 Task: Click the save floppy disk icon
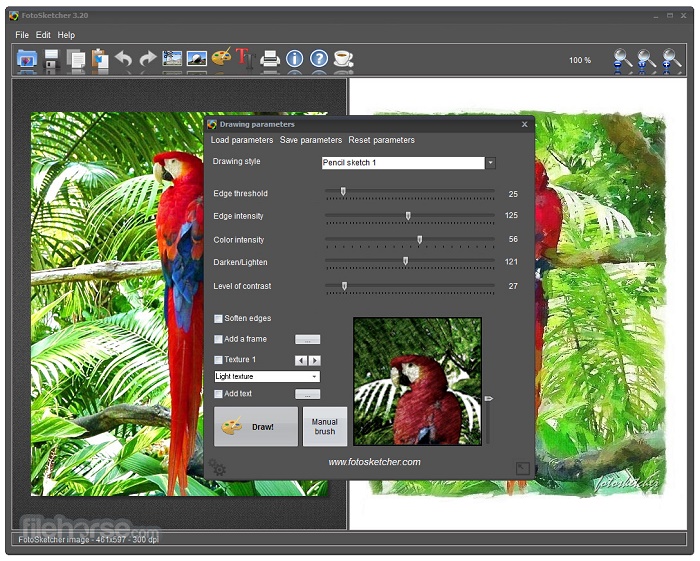point(52,60)
